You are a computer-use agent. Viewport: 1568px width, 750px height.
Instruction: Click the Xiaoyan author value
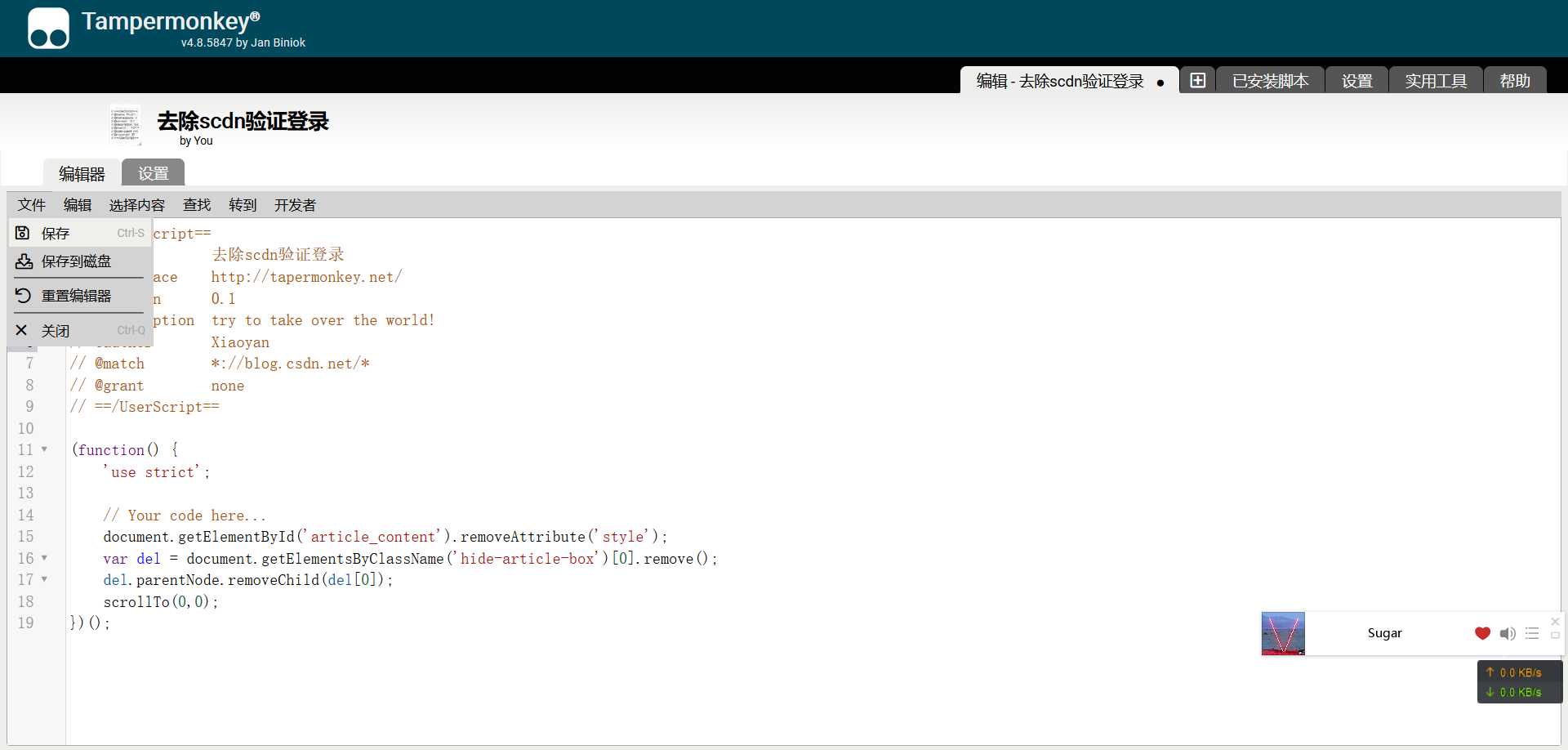tap(240, 342)
